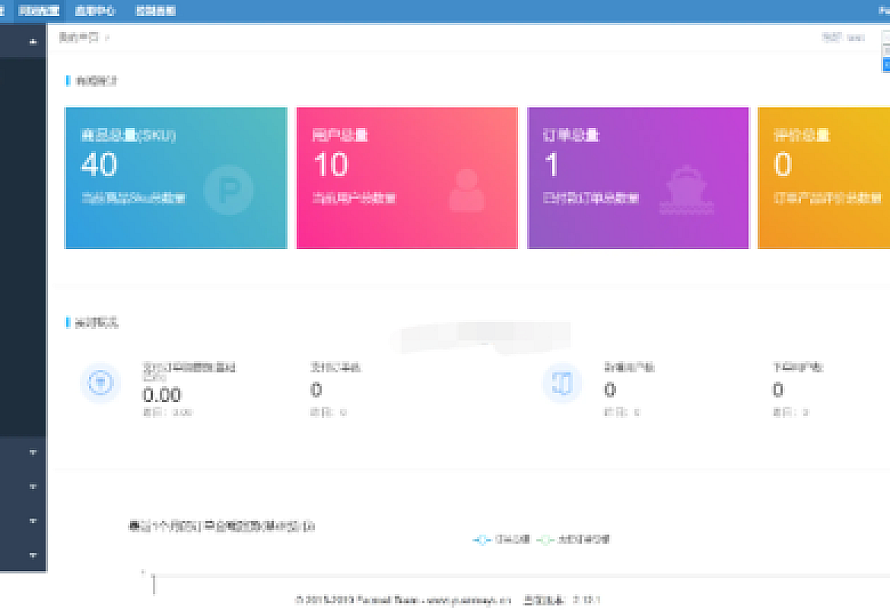Open the website link in the footer
Image resolution: width=890 pixels, height=610 pixels.
pos(468,600)
